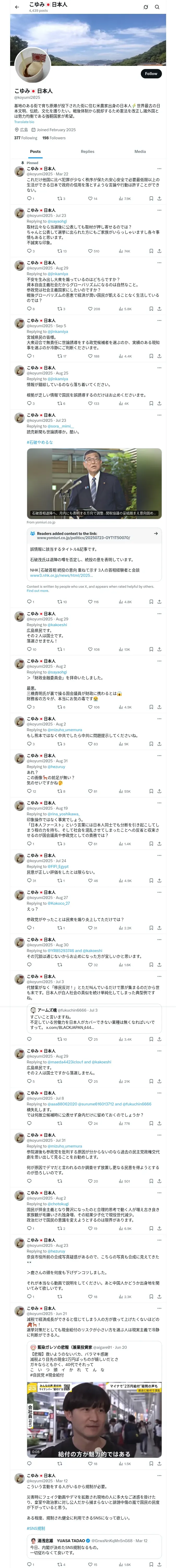176x1568 pixels.
Task: Open more menu on Aug 29 @jinkamiya reply
Action: [x=159, y=263]
